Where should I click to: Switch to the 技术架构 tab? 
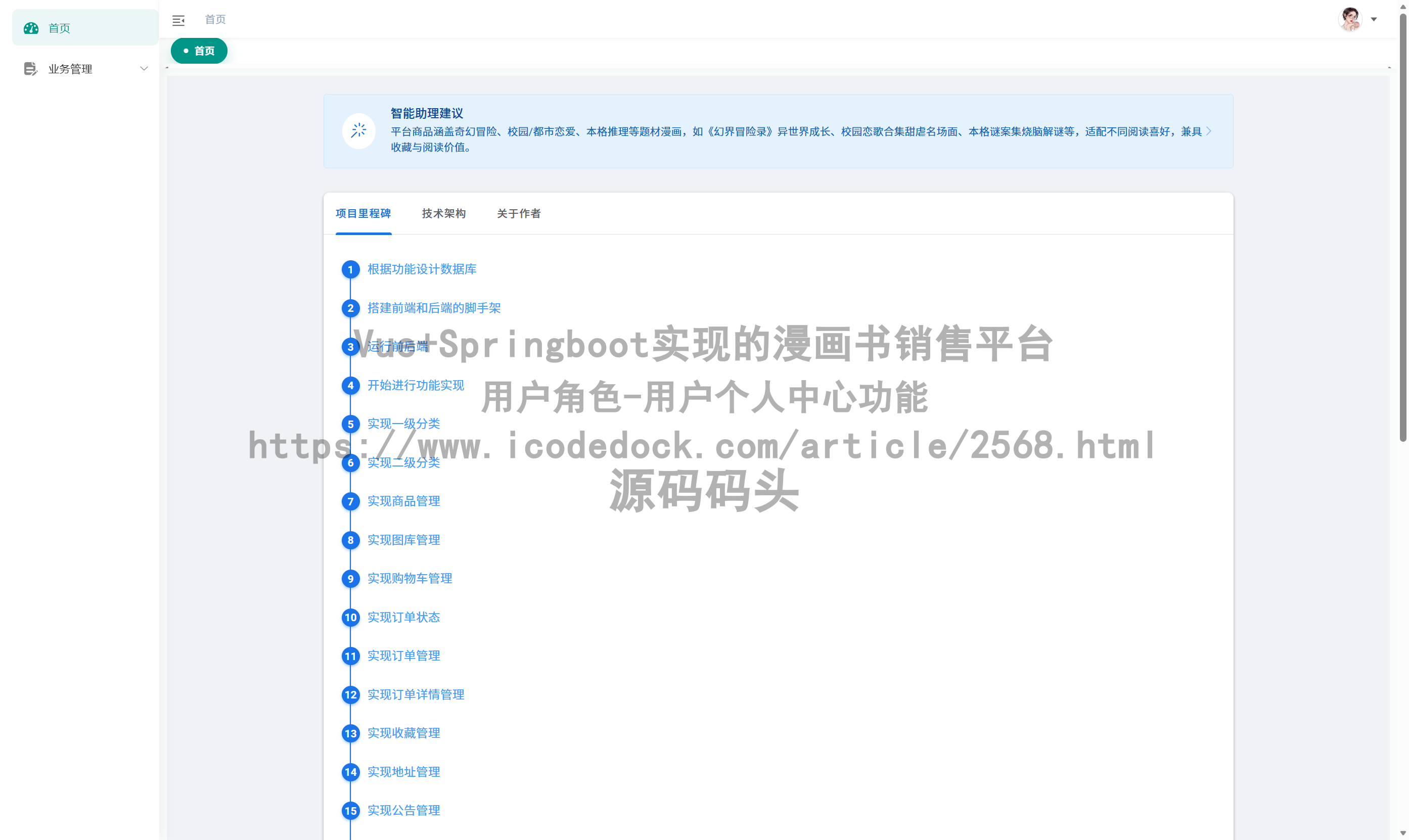tap(444, 213)
